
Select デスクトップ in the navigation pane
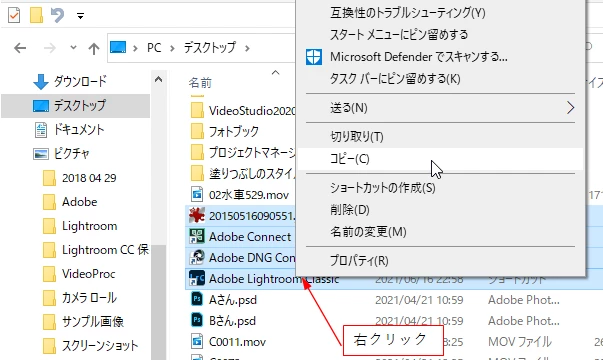tap(76, 105)
